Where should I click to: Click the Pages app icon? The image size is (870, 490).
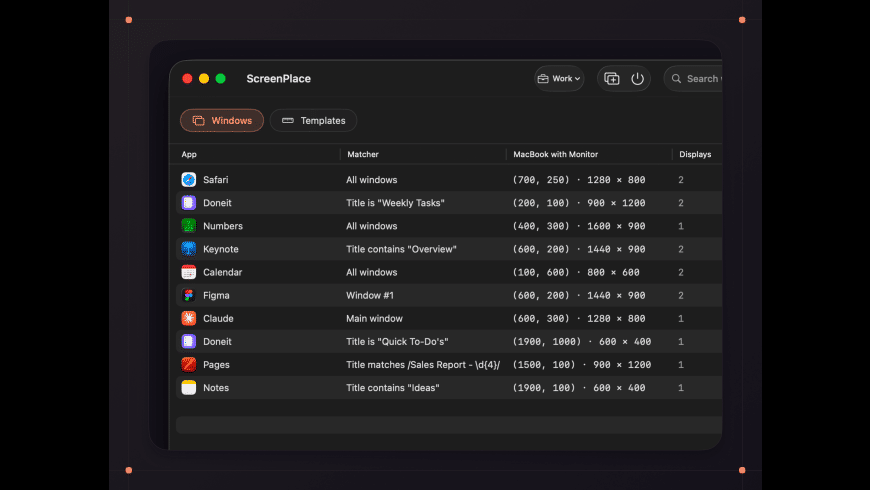click(189, 365)
